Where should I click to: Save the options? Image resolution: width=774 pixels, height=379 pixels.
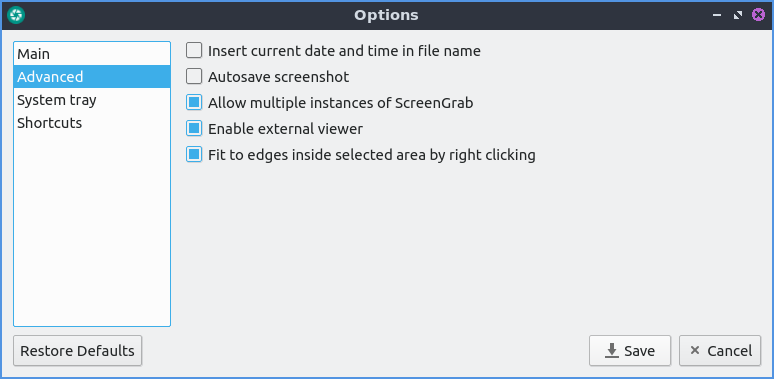(x=630, y=351)
